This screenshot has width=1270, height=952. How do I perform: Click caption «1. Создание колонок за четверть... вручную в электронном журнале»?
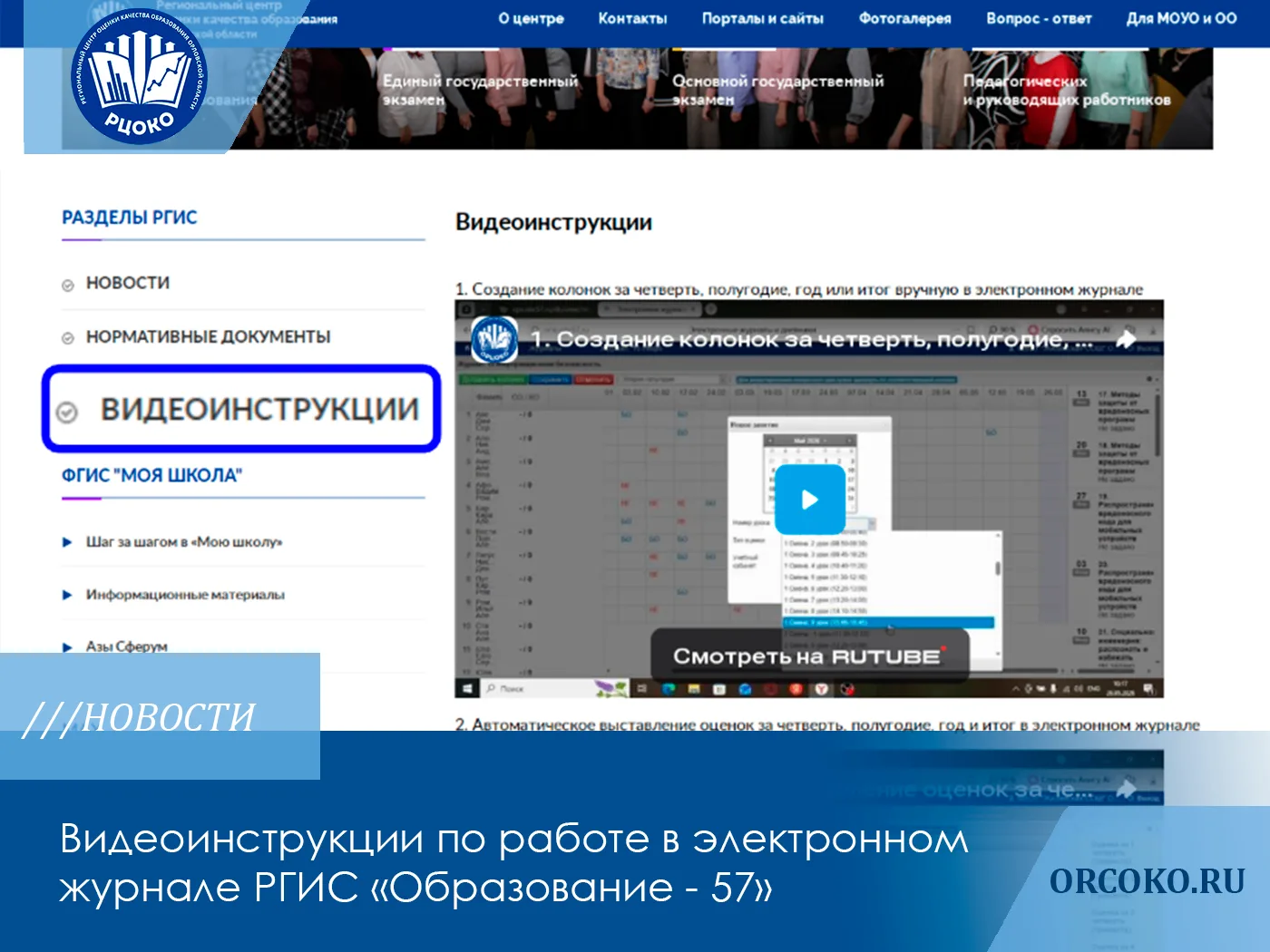[798, 289]
